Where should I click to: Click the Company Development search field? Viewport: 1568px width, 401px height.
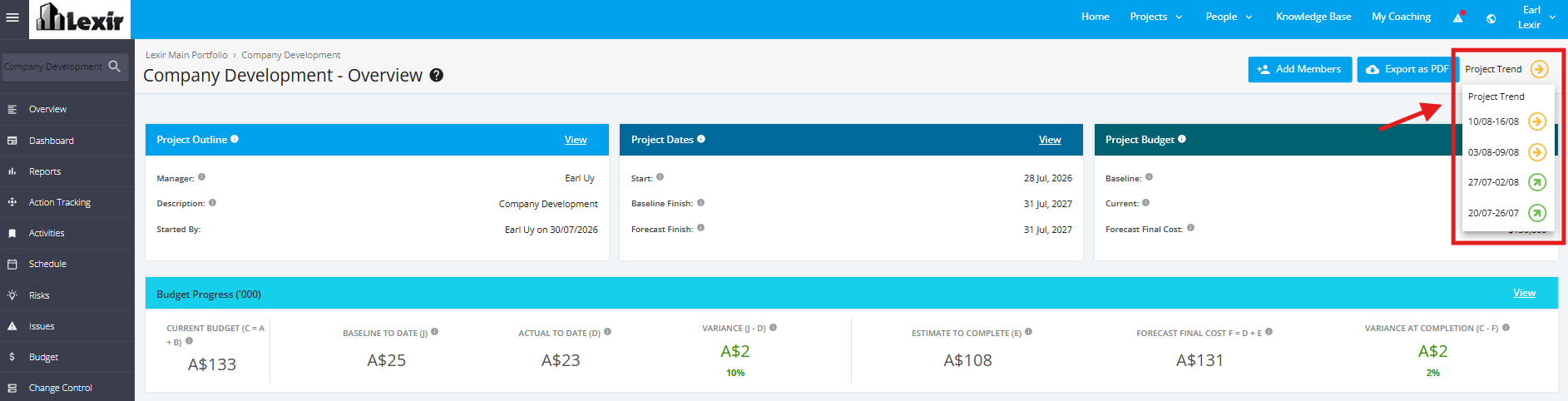coord(54,67)
